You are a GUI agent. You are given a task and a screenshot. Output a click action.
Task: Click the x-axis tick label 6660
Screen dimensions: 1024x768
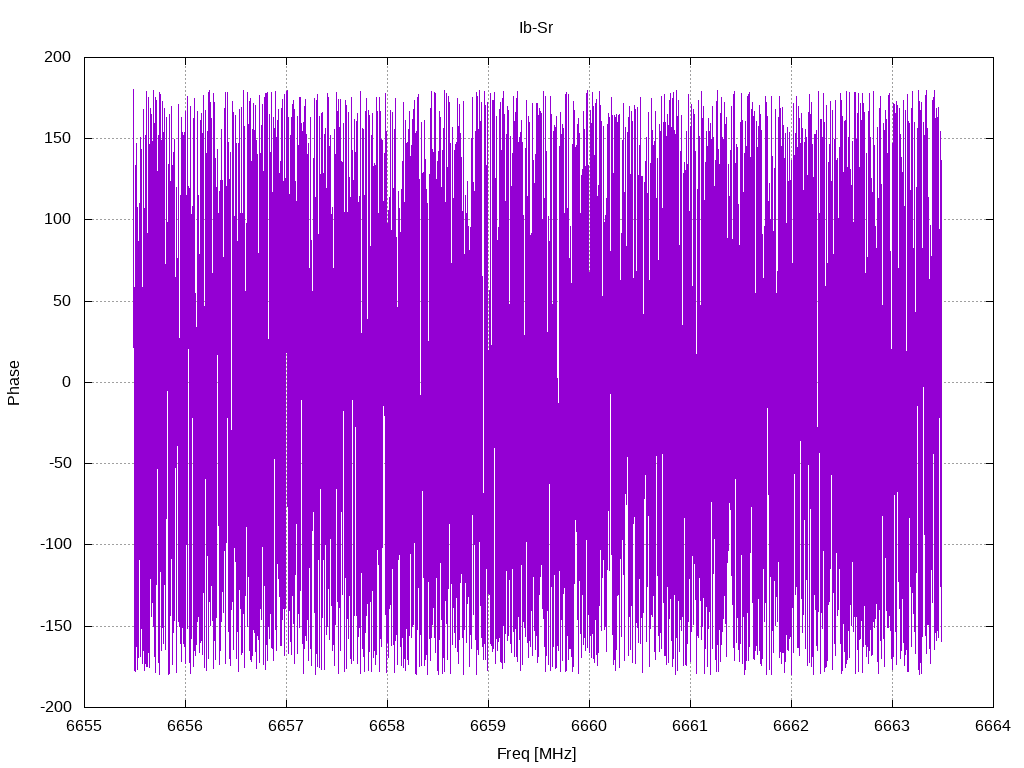point(589,726)
